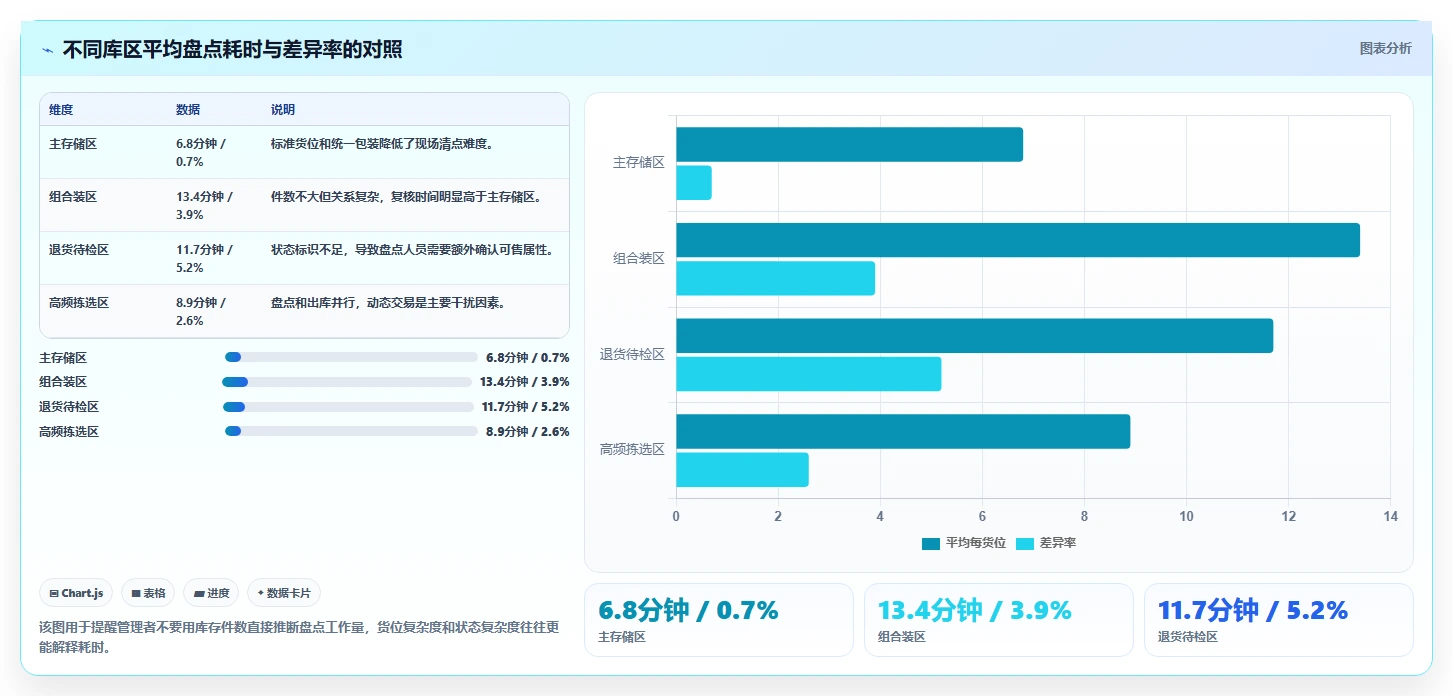Click the 数据 column header

(x=188, y=110)
